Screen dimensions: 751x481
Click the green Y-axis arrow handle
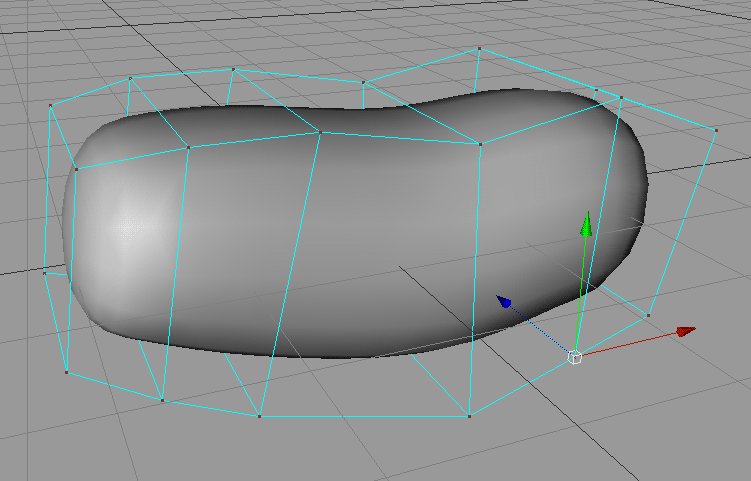click(587, 225)
